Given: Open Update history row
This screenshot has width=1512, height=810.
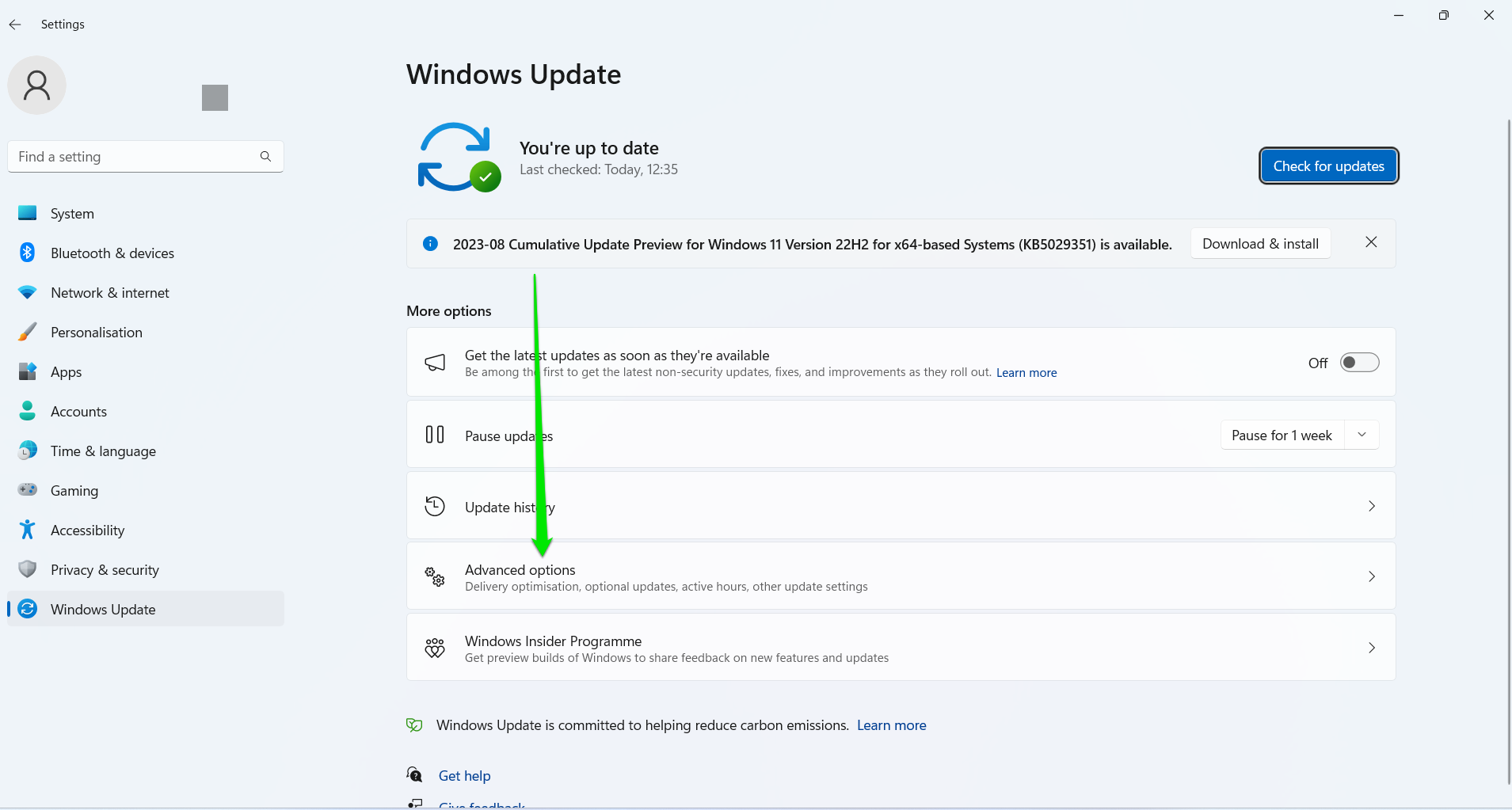Looking at the screenshot, I should pos(901,506).
